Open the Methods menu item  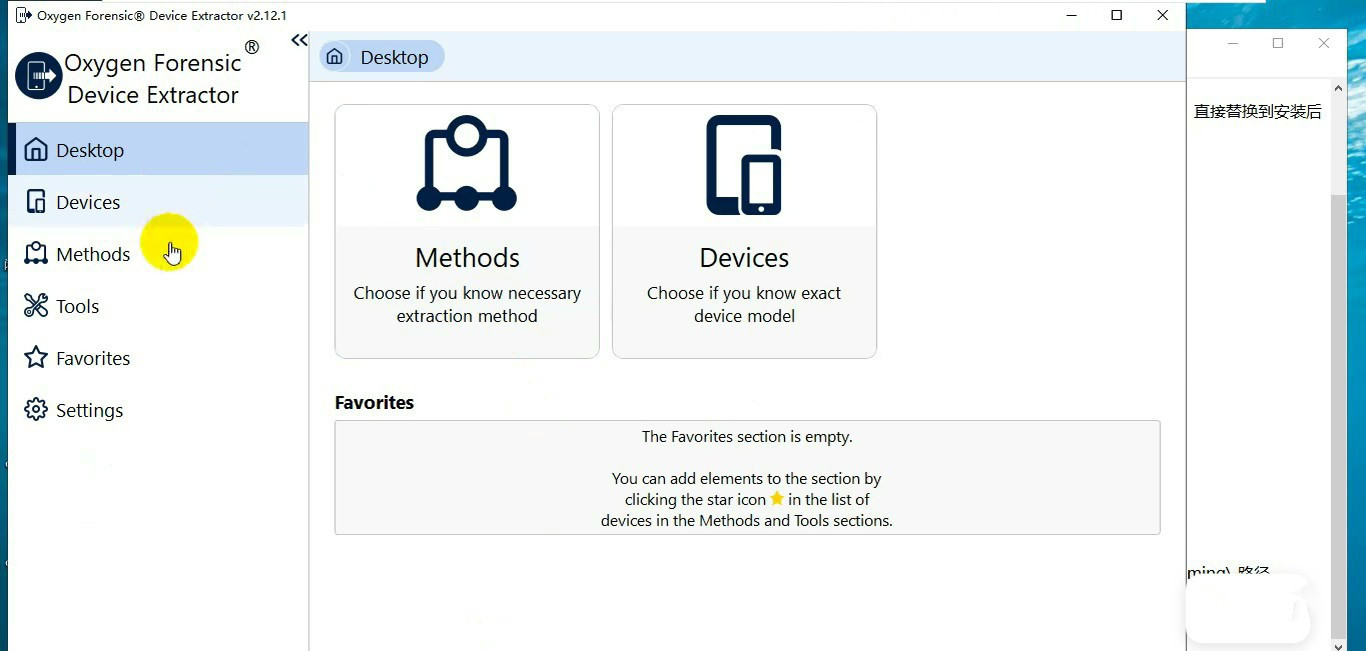[93, 254]
